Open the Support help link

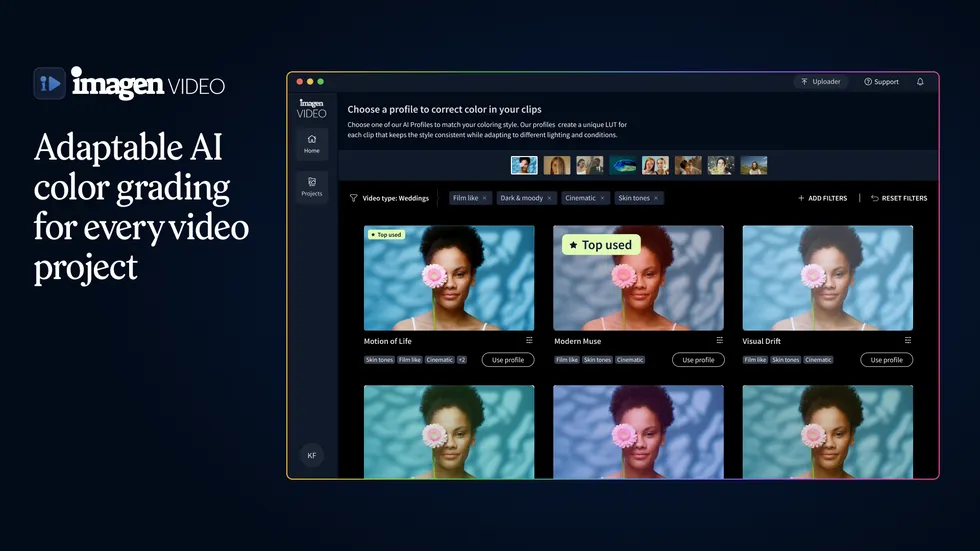881,82
